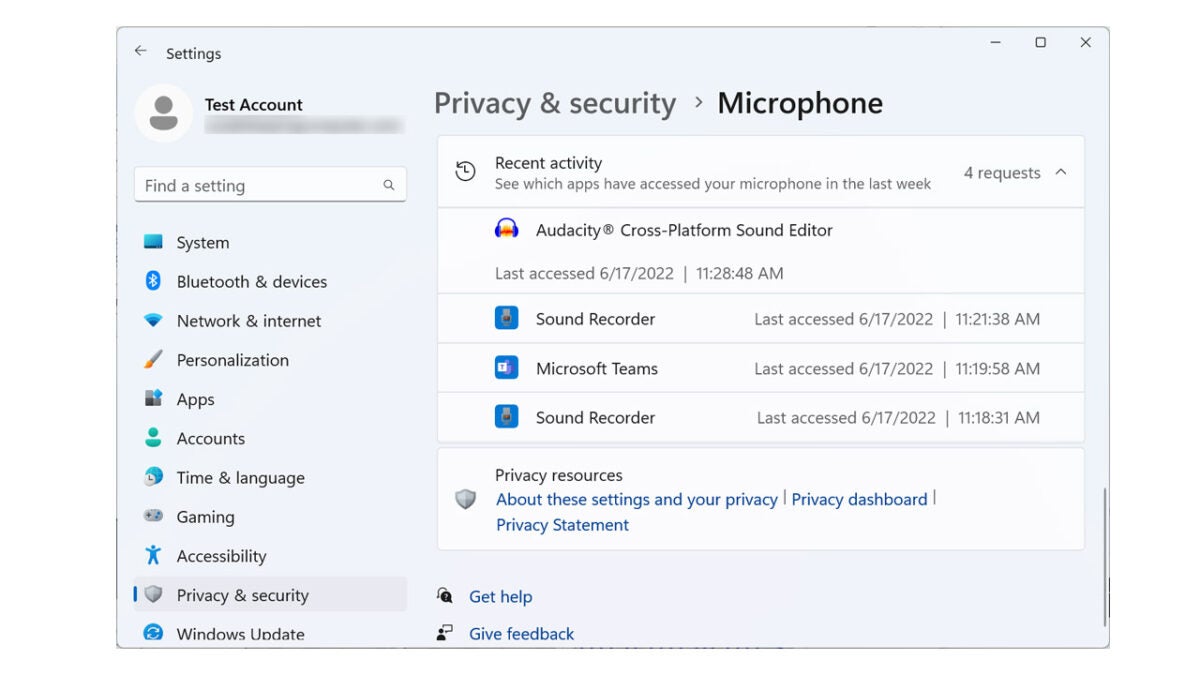Select Personalization in the sidebar
The image size is (1200, 675).
pyautogui.click(x=270, y=360)
